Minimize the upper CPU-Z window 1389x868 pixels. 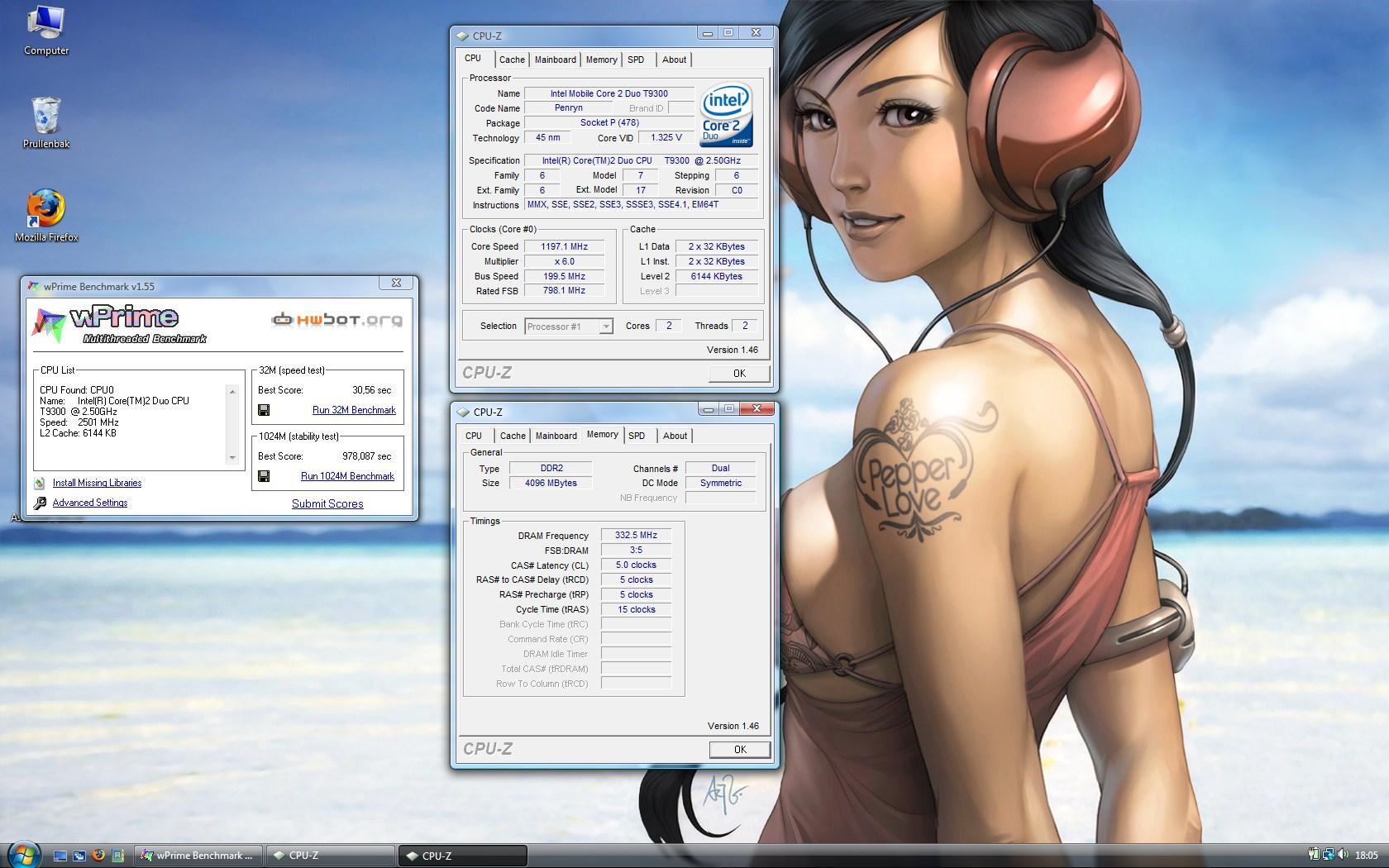[707, 33]
